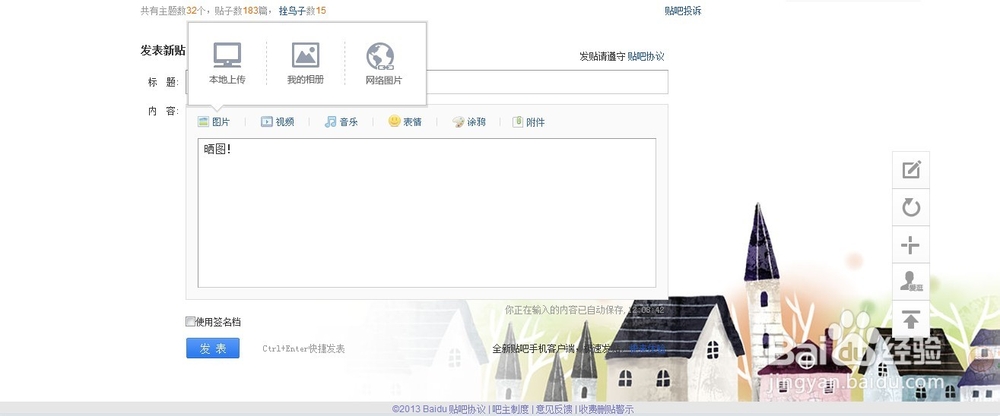Click the blue link after 全新贴吧手机客户端
This screenshot has width=1000, height=416.
pyautogui.click(x=647, y=348)
